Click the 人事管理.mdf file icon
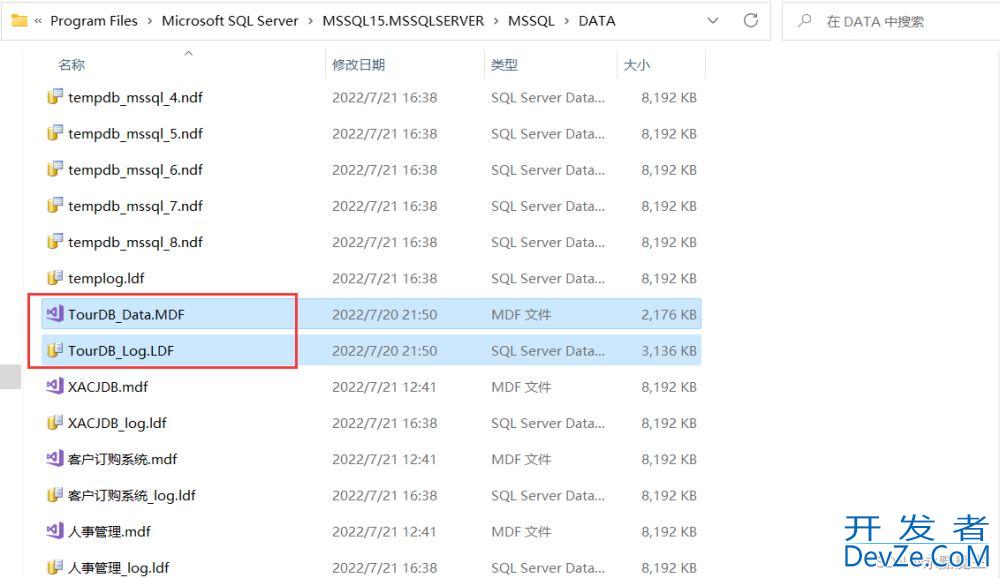Image resolution: width=1000 pixels, height=578 pixels. point(55,531)
